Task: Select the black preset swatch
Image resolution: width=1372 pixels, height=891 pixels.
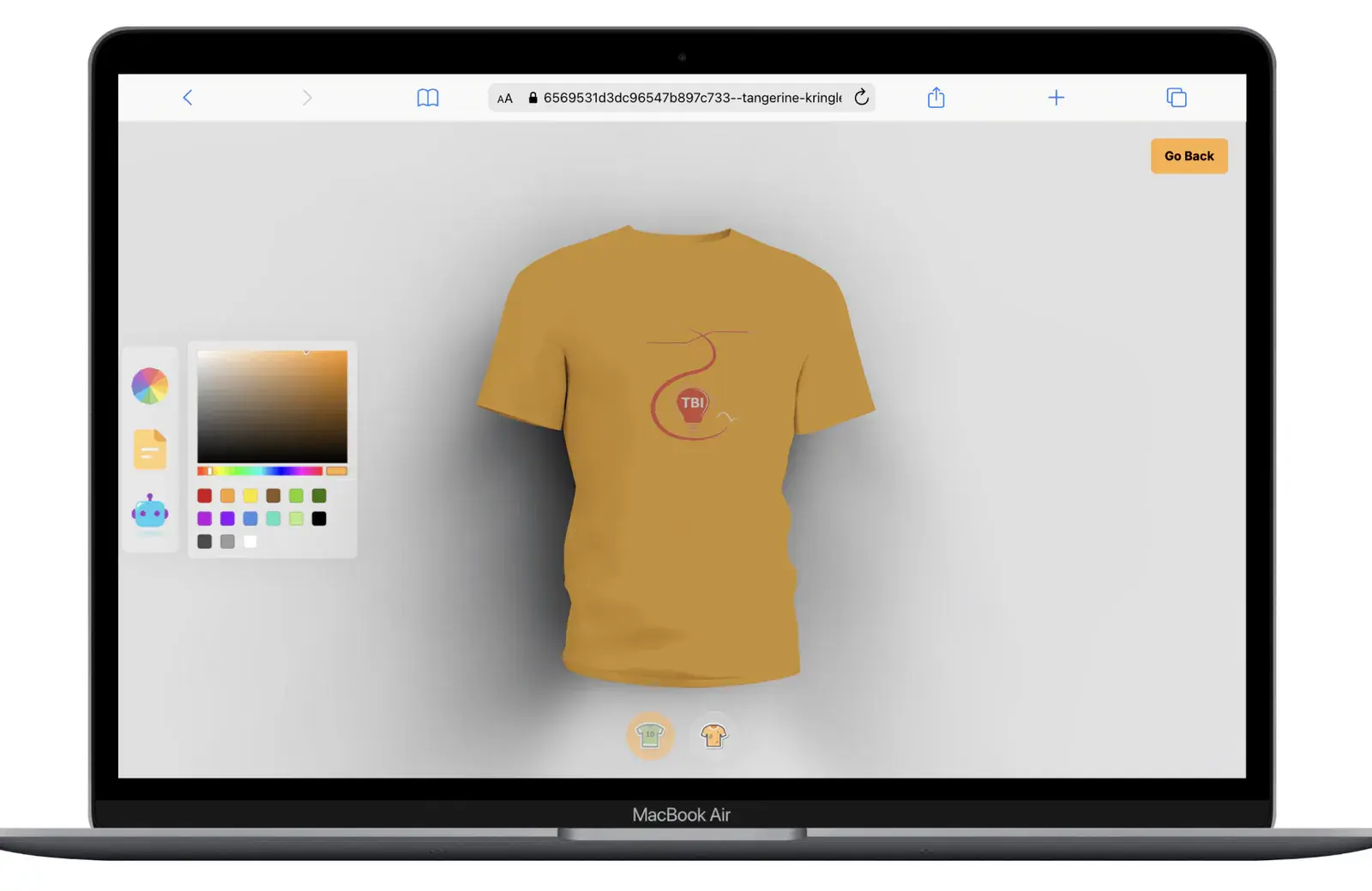Action: coord(319,519)
